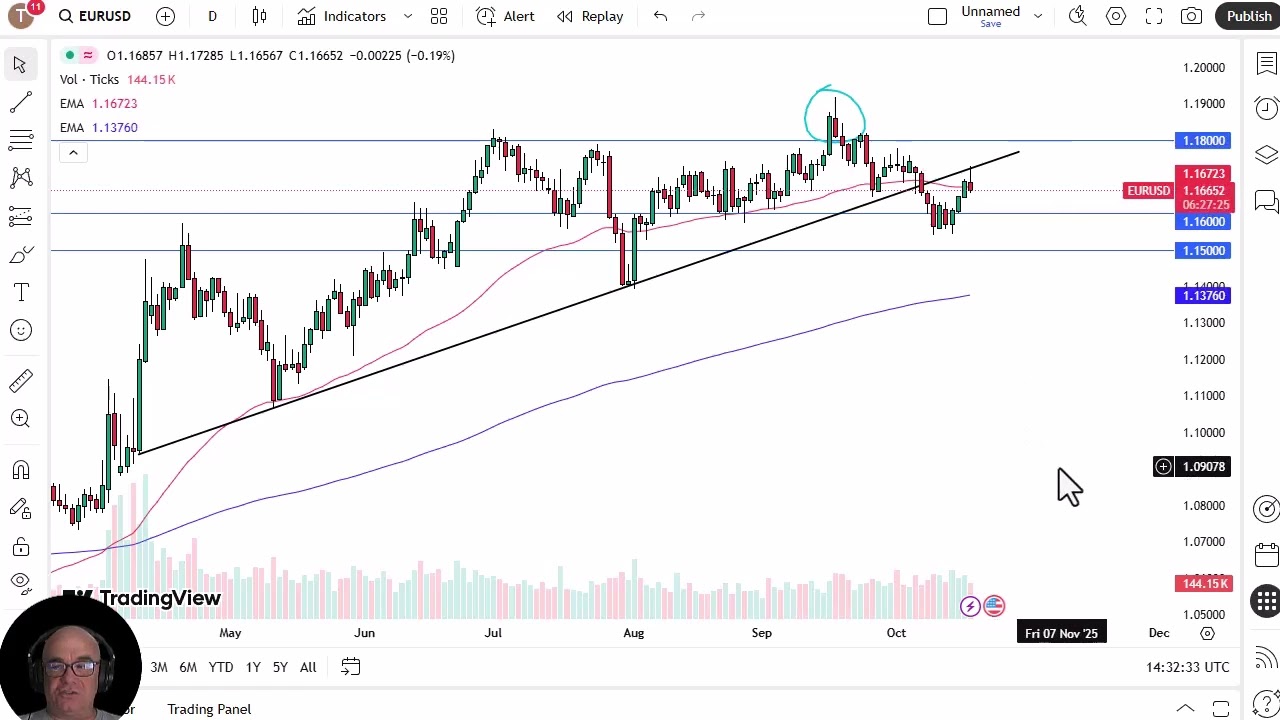Open the quick search lightning icon
Viewport: 1280px width, 720px height.
coord(1077,16)
